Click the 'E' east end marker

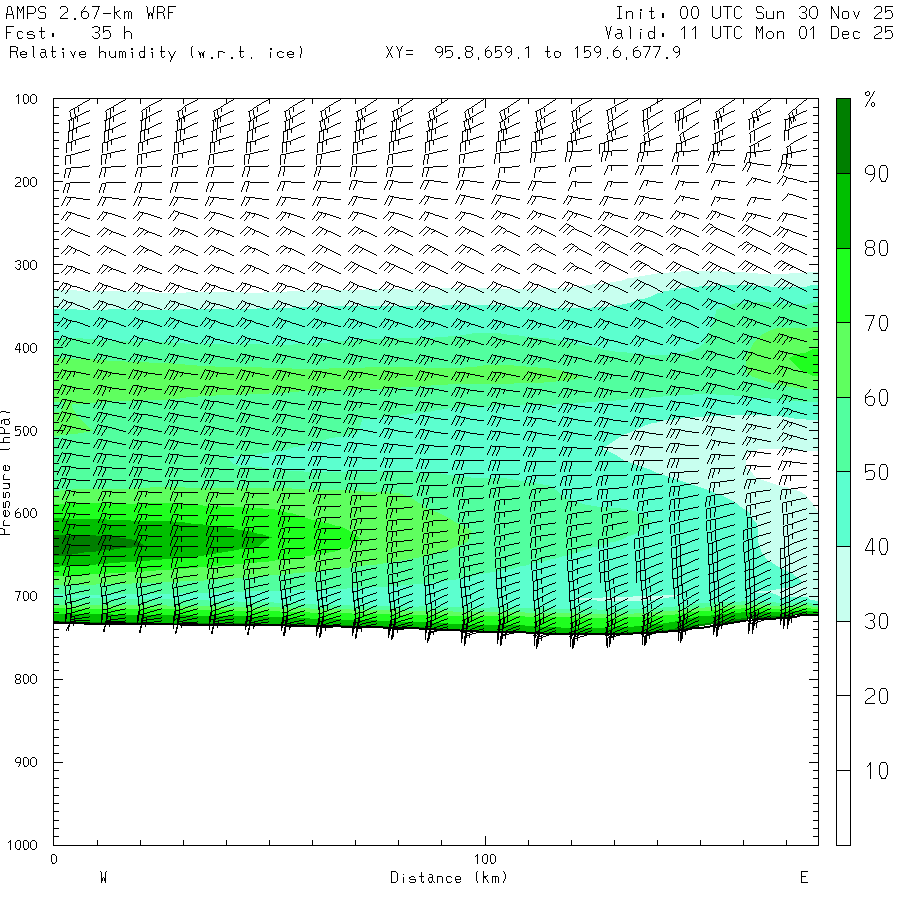[804, 877]
